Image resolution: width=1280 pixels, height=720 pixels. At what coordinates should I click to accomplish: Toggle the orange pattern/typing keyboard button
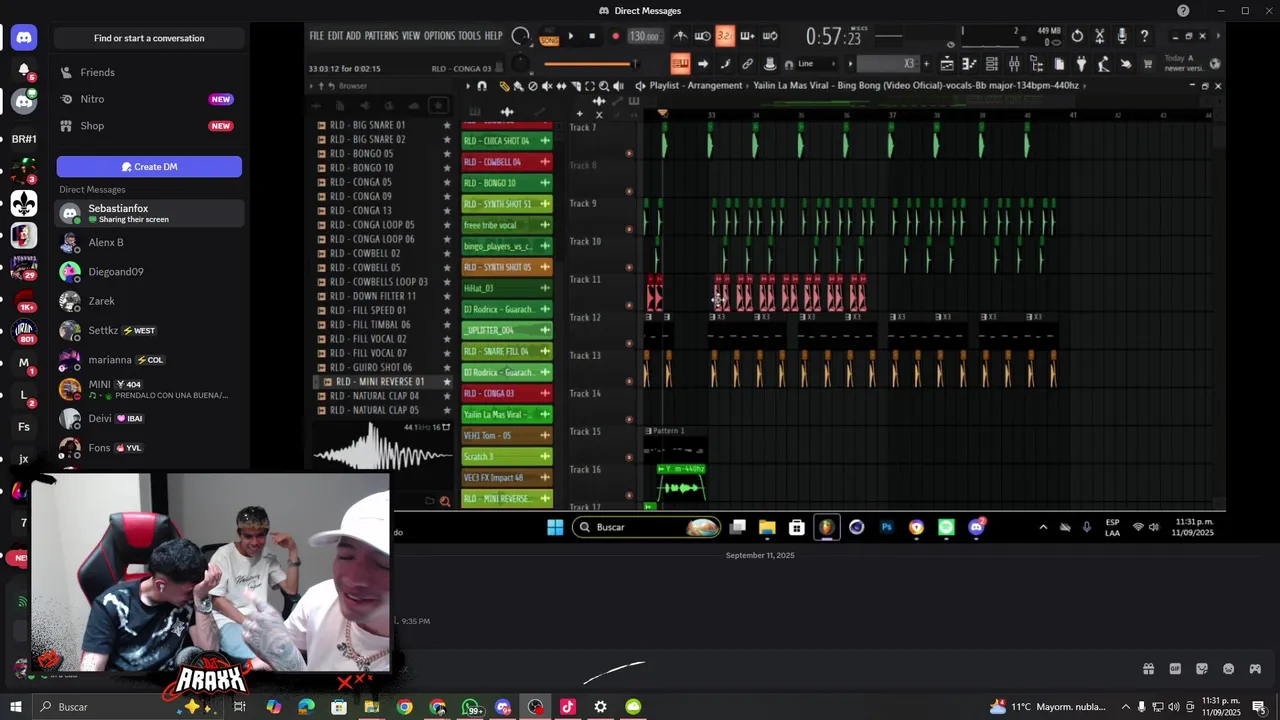(x=680, y=64)
